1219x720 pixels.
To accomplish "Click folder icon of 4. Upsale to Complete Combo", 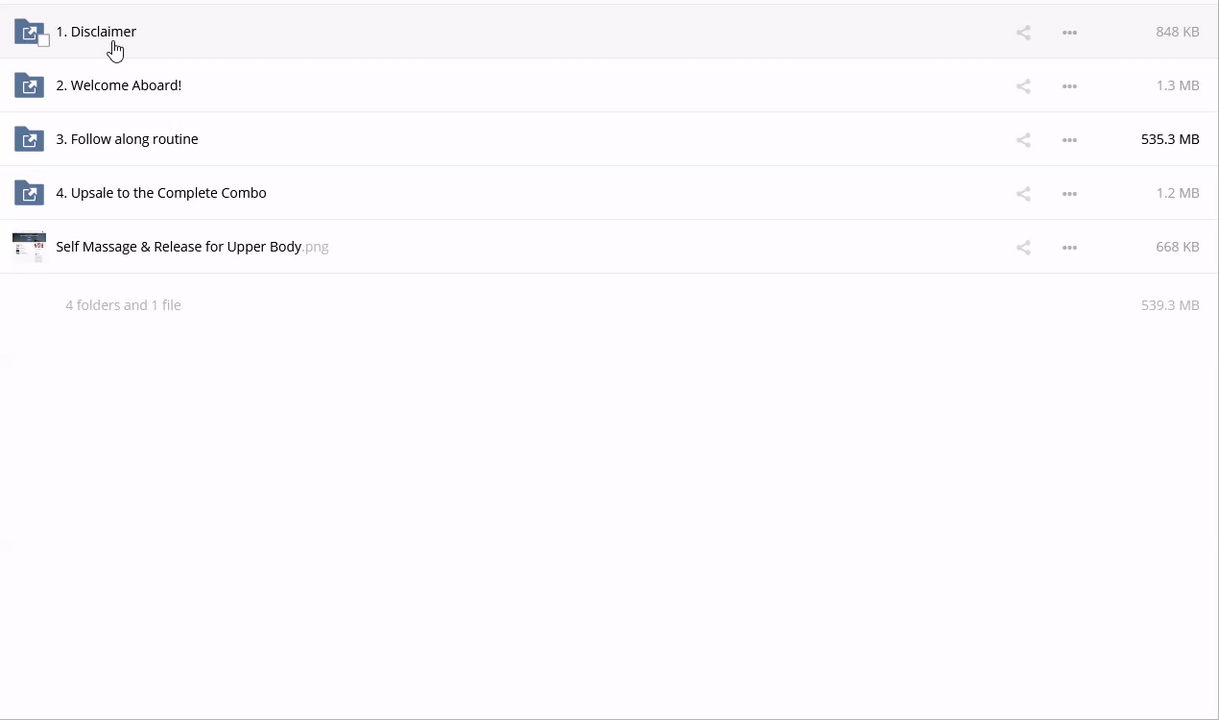I will coord(29,193).
